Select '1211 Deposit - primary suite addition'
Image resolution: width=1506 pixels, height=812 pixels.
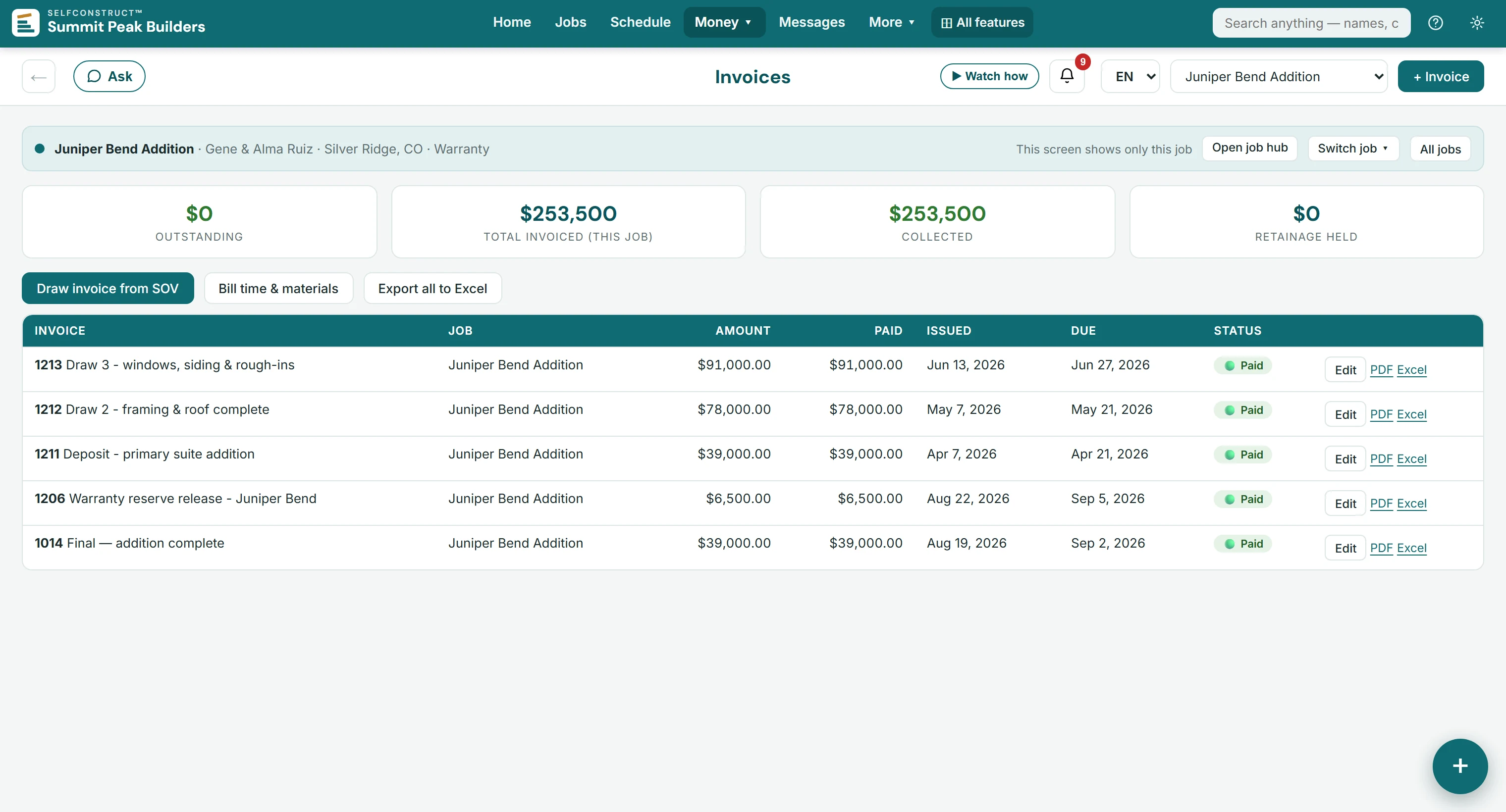point(144,454)
